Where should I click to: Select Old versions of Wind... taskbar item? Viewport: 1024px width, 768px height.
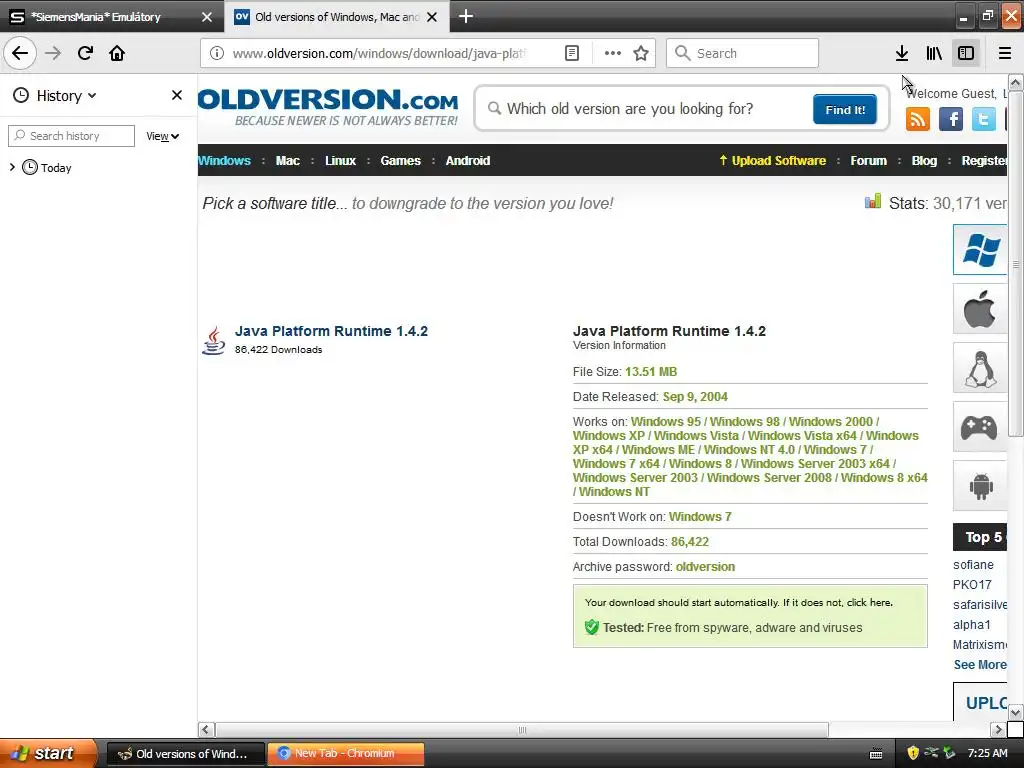click(x=185, y=754)
